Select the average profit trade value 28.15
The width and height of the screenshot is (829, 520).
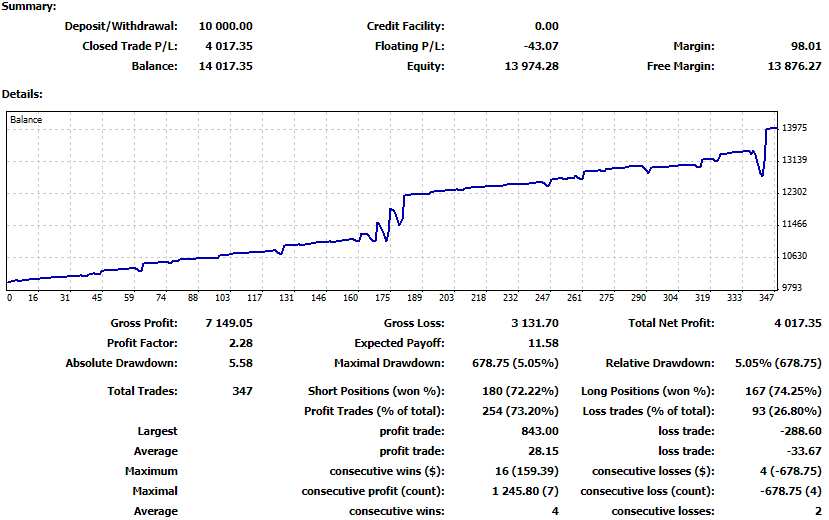pos(544,451)
